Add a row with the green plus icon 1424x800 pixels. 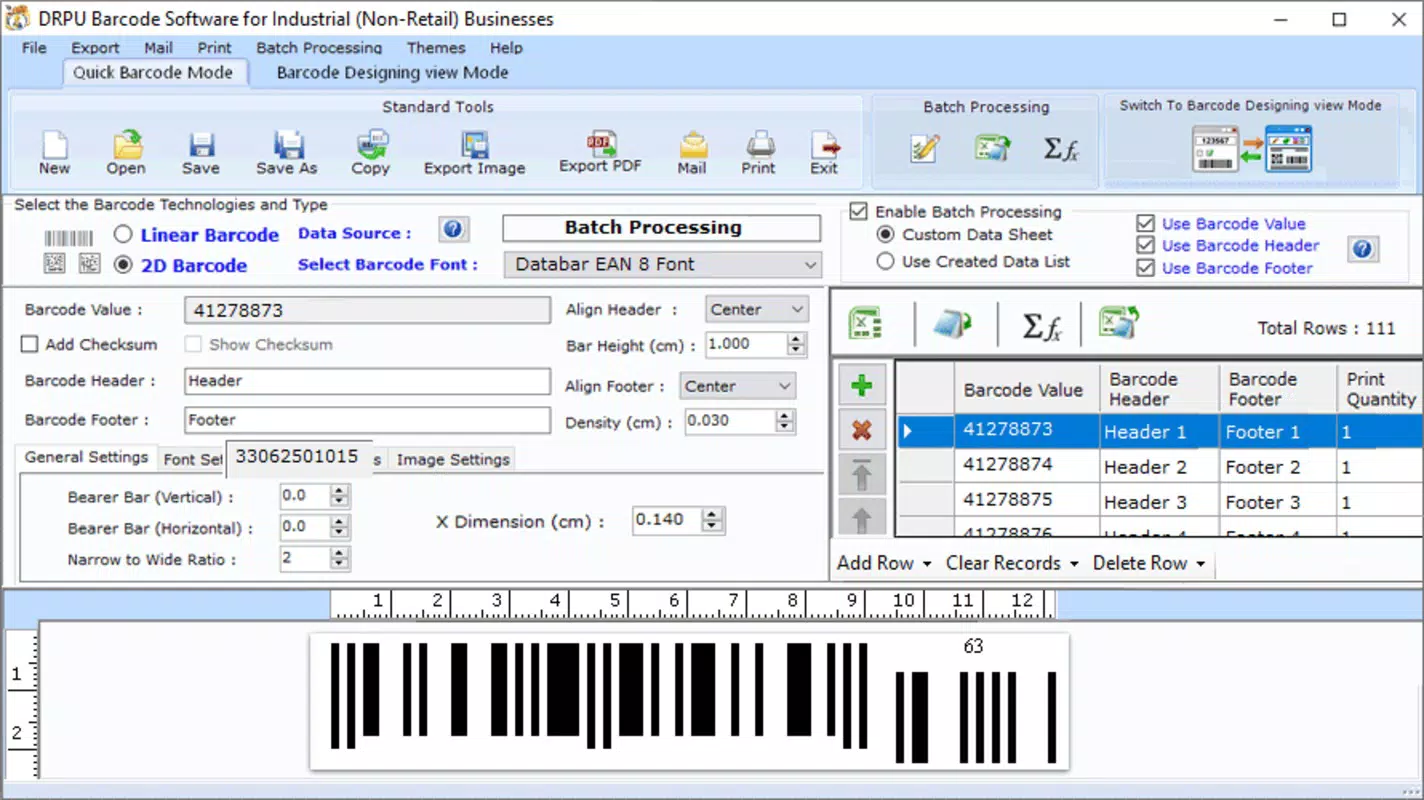pos(861,386)
